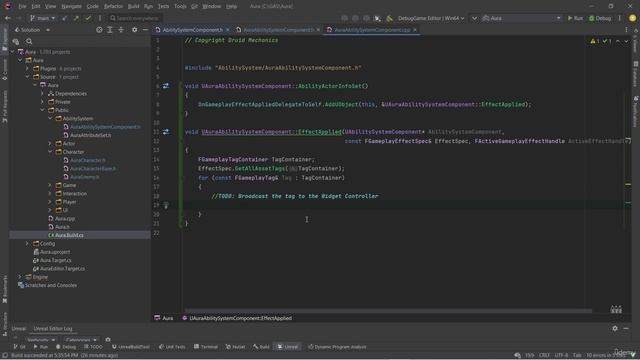Open the DebugGame Editor Win64 configuration dropdown
This screenshot has width=640, height=360.
431,18
